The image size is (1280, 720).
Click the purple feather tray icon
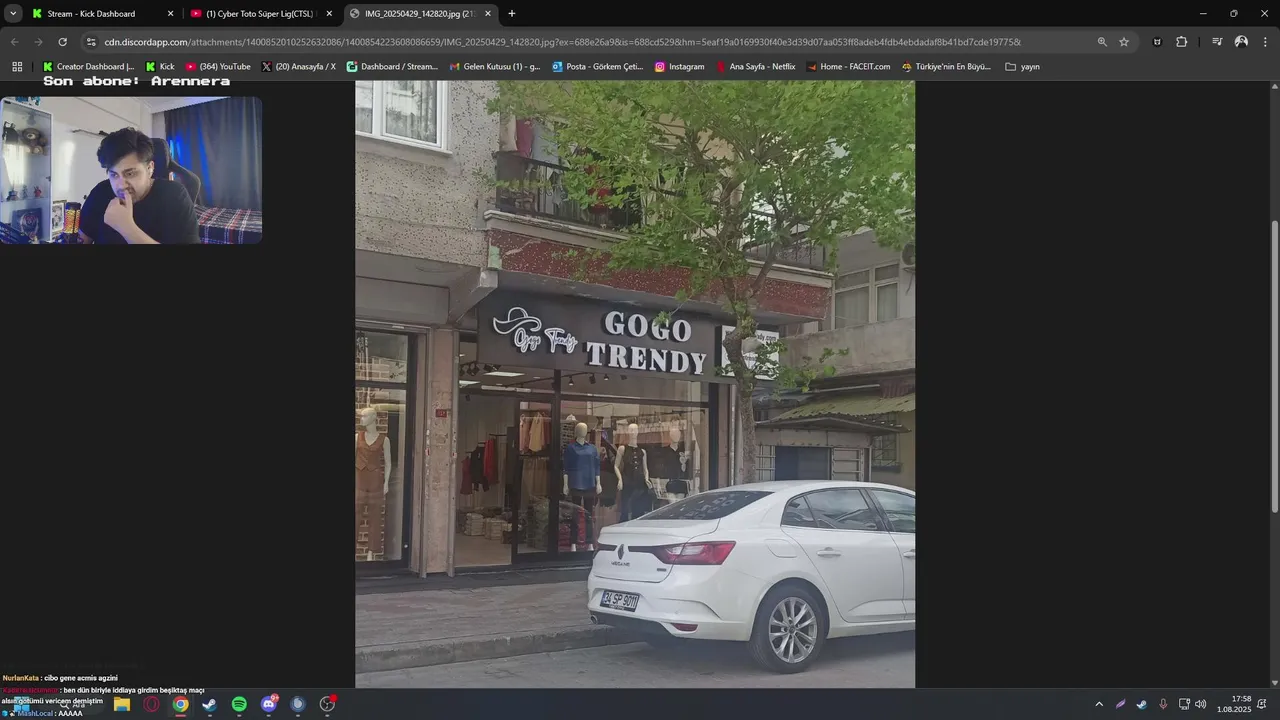click(x=1121, y=704)
